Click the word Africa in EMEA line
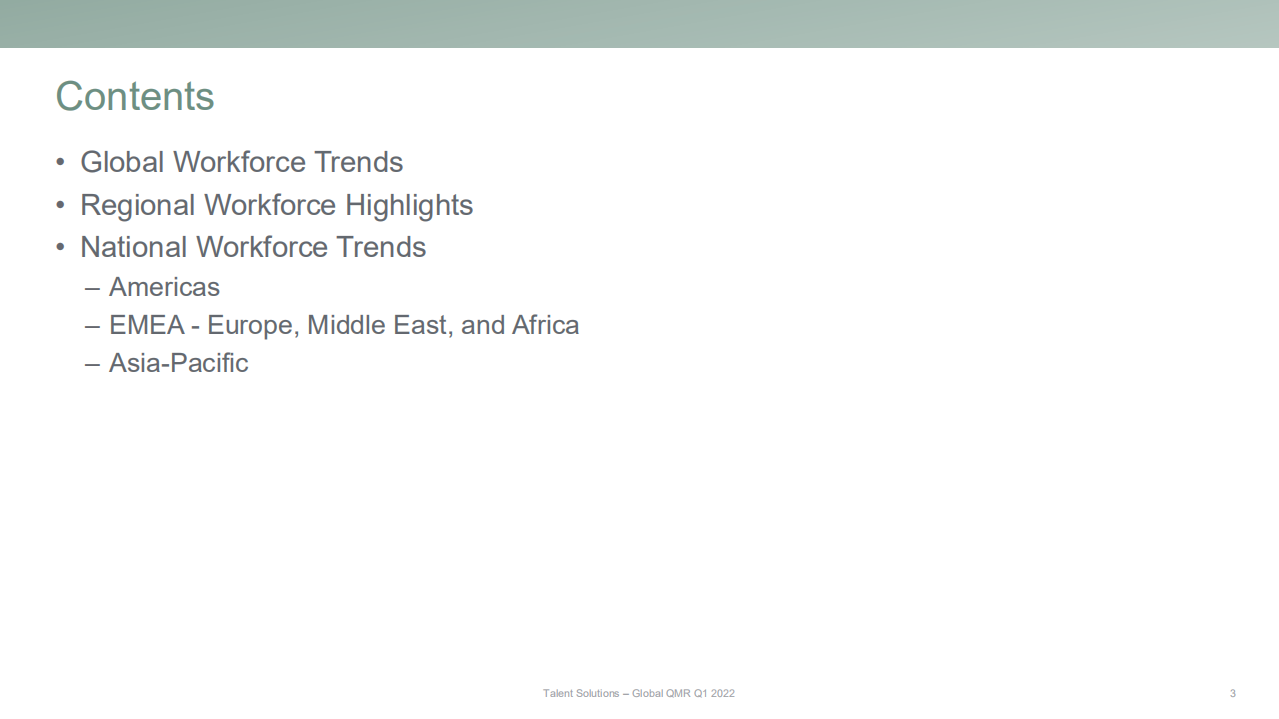1279x719 pixels. 545,325
